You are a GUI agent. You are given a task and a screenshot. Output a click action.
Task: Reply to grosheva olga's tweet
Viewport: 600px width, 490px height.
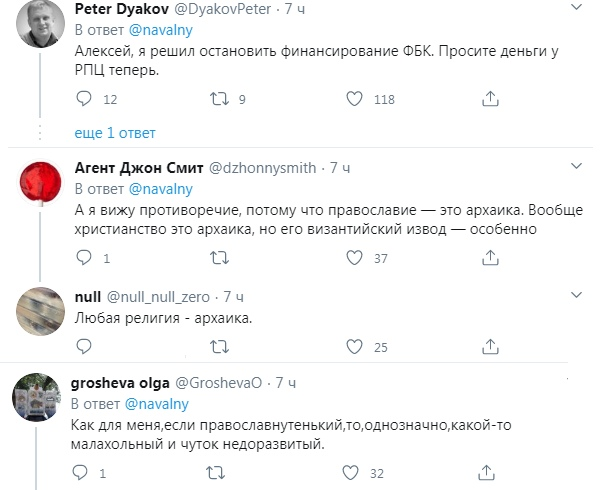coord(85,471)
